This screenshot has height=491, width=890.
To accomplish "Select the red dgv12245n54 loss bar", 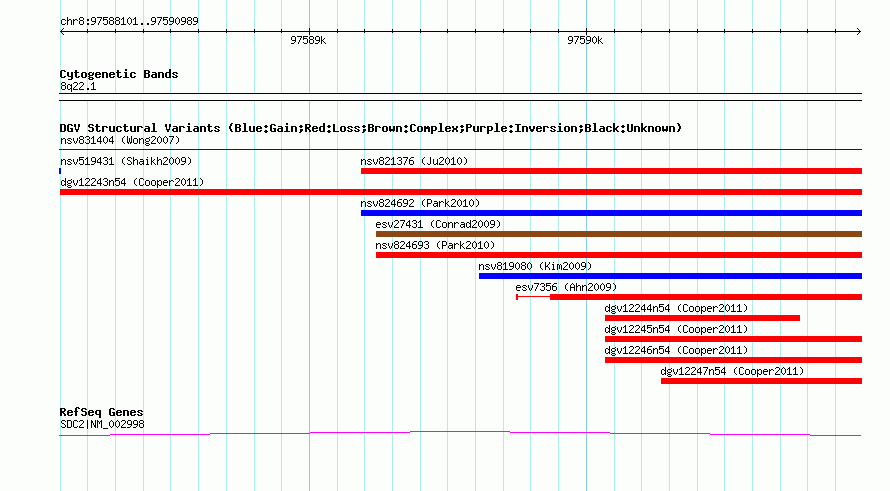I will 733,339.
